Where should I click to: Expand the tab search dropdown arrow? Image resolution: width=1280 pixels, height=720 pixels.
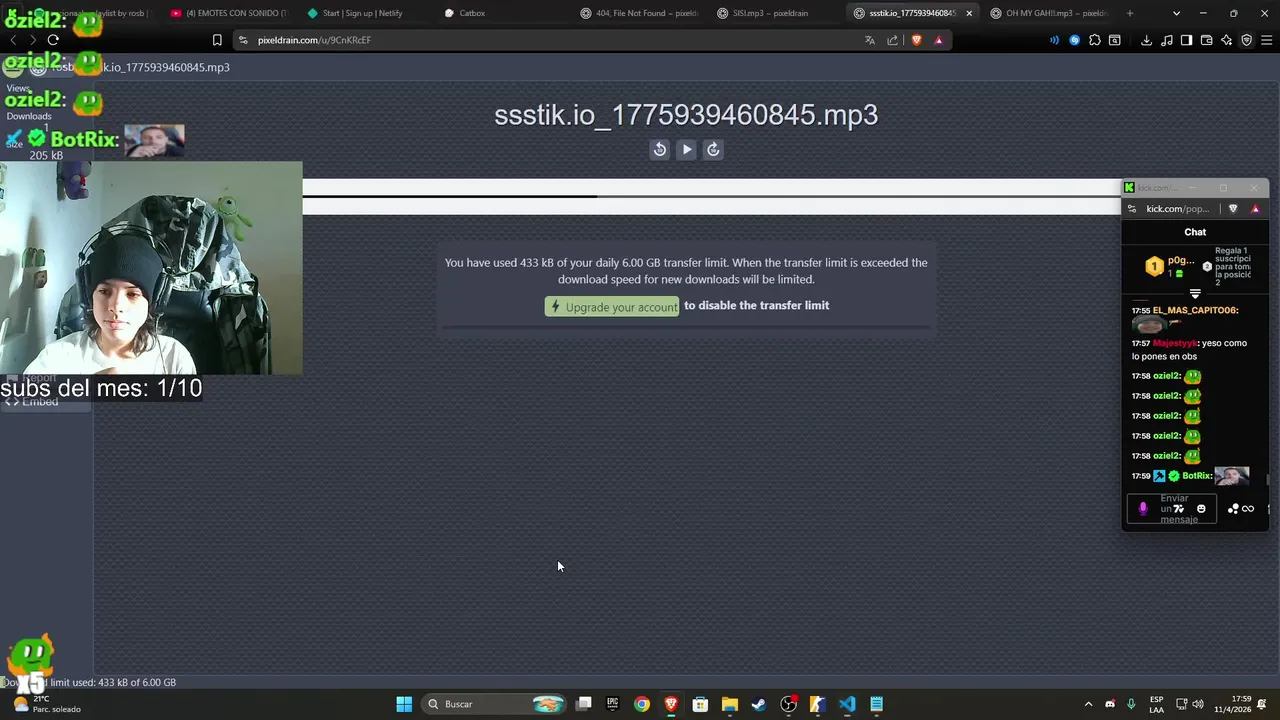(x=1176, y=13)
